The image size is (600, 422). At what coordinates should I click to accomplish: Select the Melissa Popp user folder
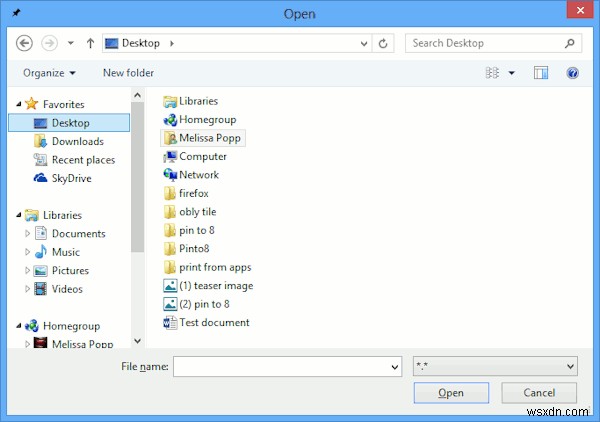pyautogui.click(x=203, y=138)
